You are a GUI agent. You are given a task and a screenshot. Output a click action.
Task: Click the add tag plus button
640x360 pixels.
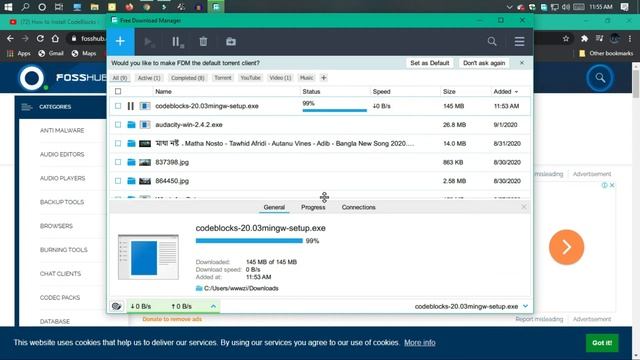click(324, 78)
